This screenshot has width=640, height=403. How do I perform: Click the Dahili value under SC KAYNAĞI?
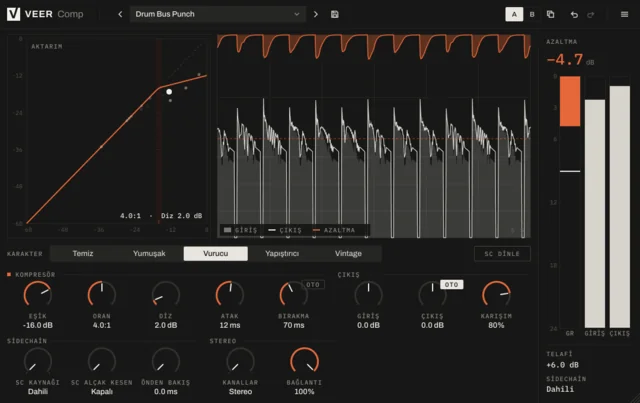(38, 392)
